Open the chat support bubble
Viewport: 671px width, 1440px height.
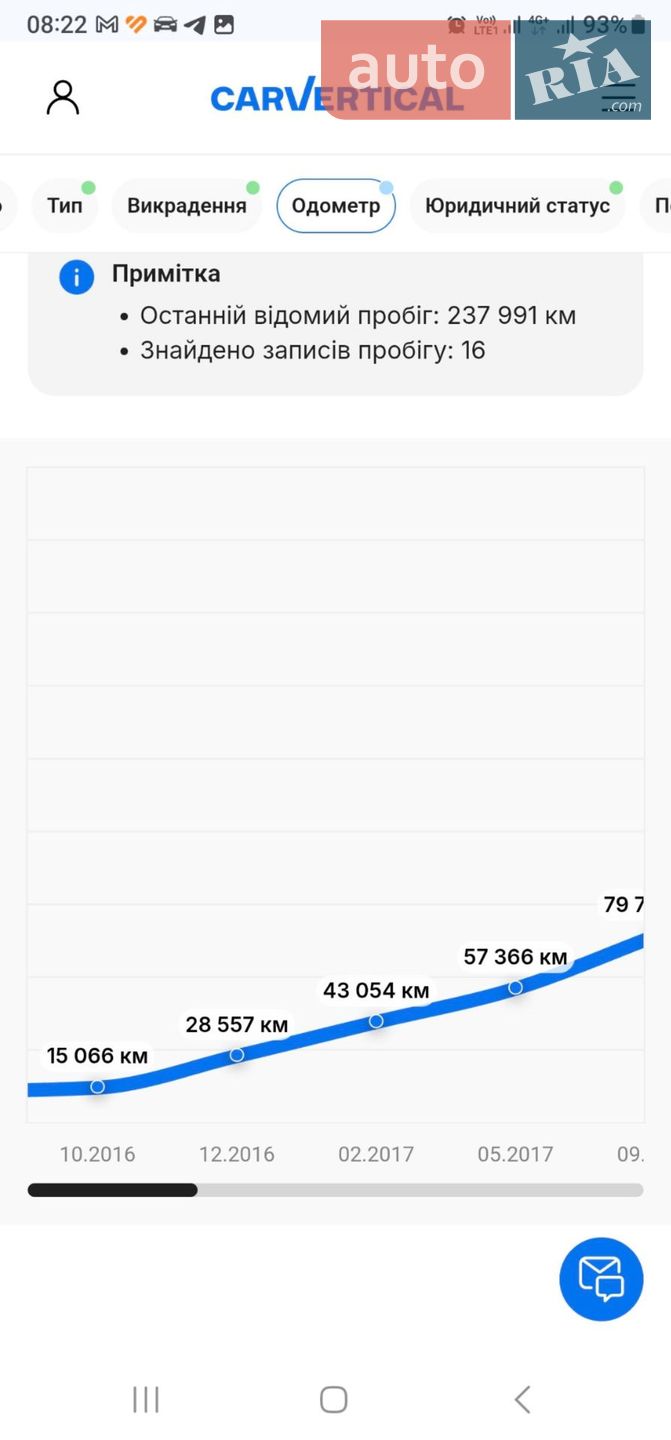pyautogui.click(x=601, y=1279)
